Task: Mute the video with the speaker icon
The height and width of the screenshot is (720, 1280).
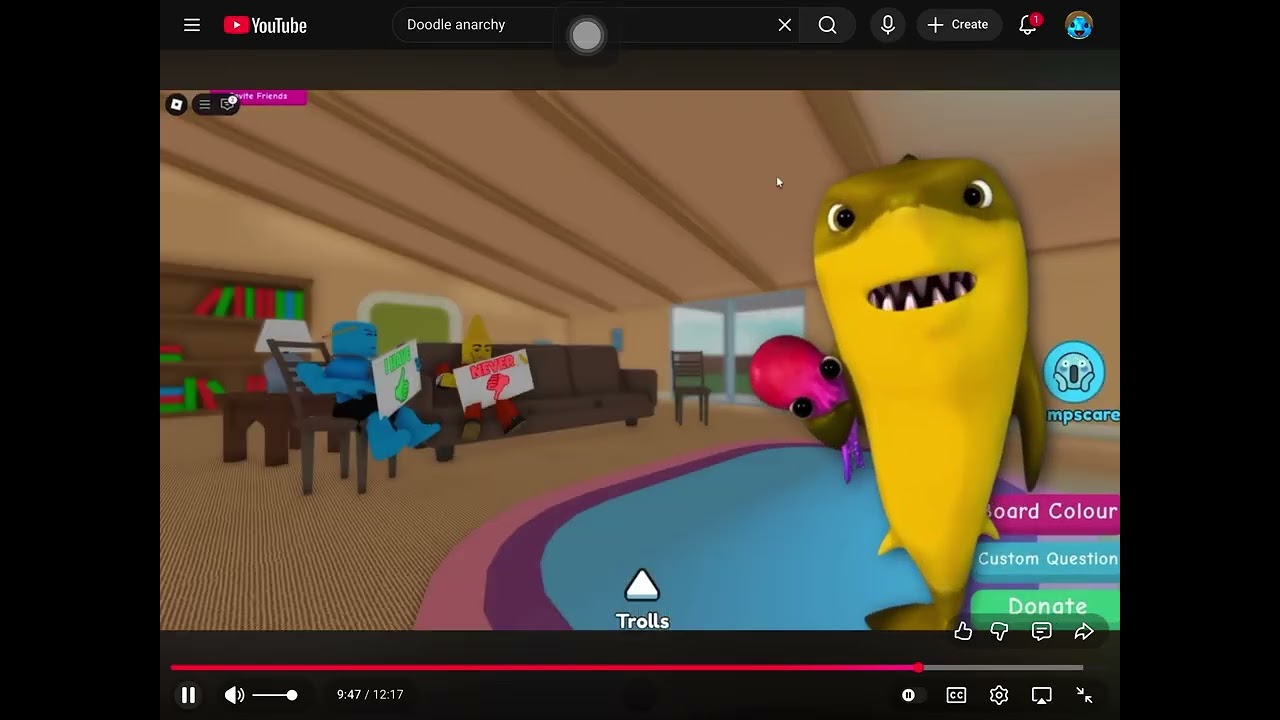Action: 234,695
